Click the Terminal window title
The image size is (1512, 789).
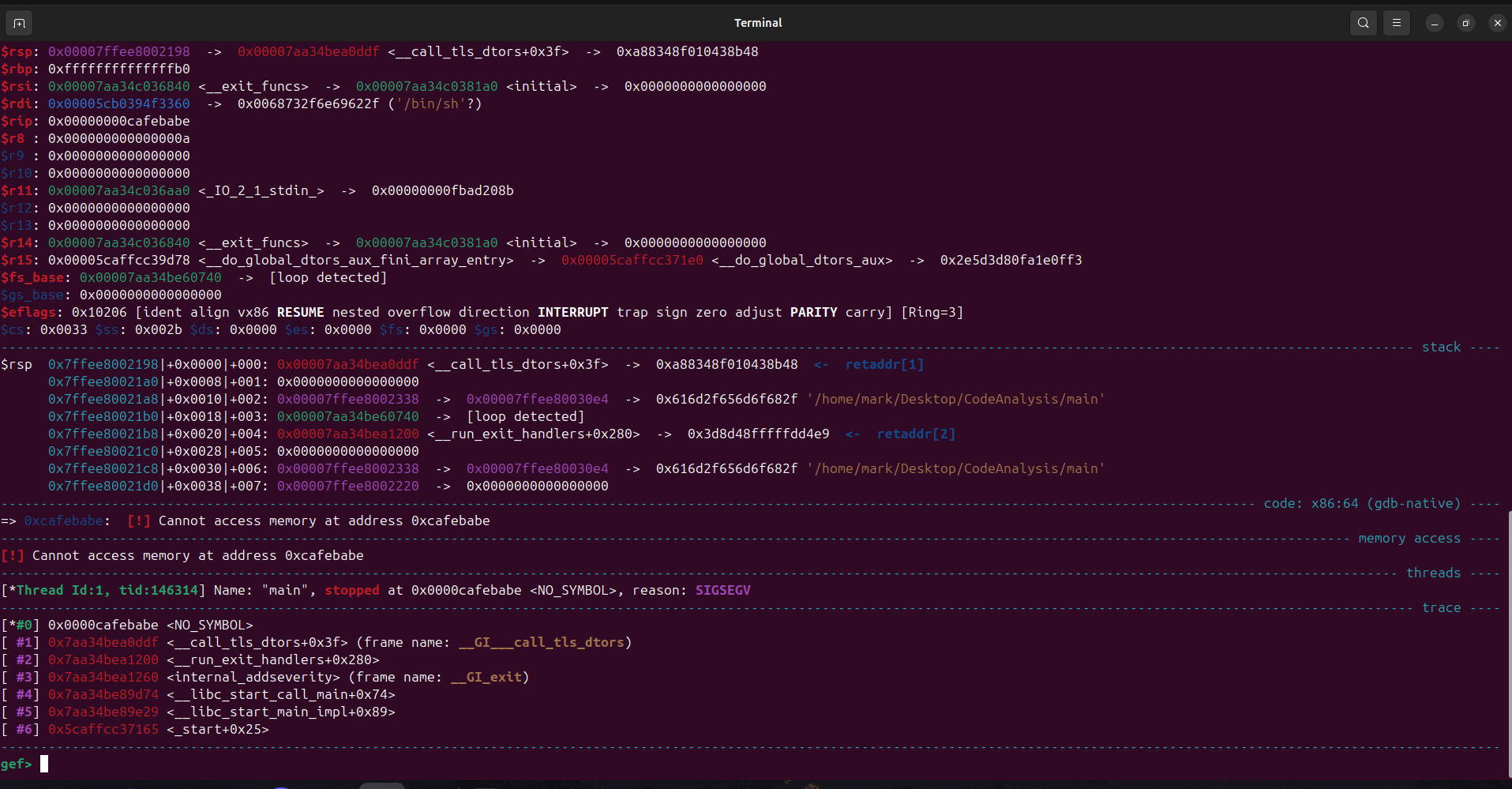click(757, 23)
